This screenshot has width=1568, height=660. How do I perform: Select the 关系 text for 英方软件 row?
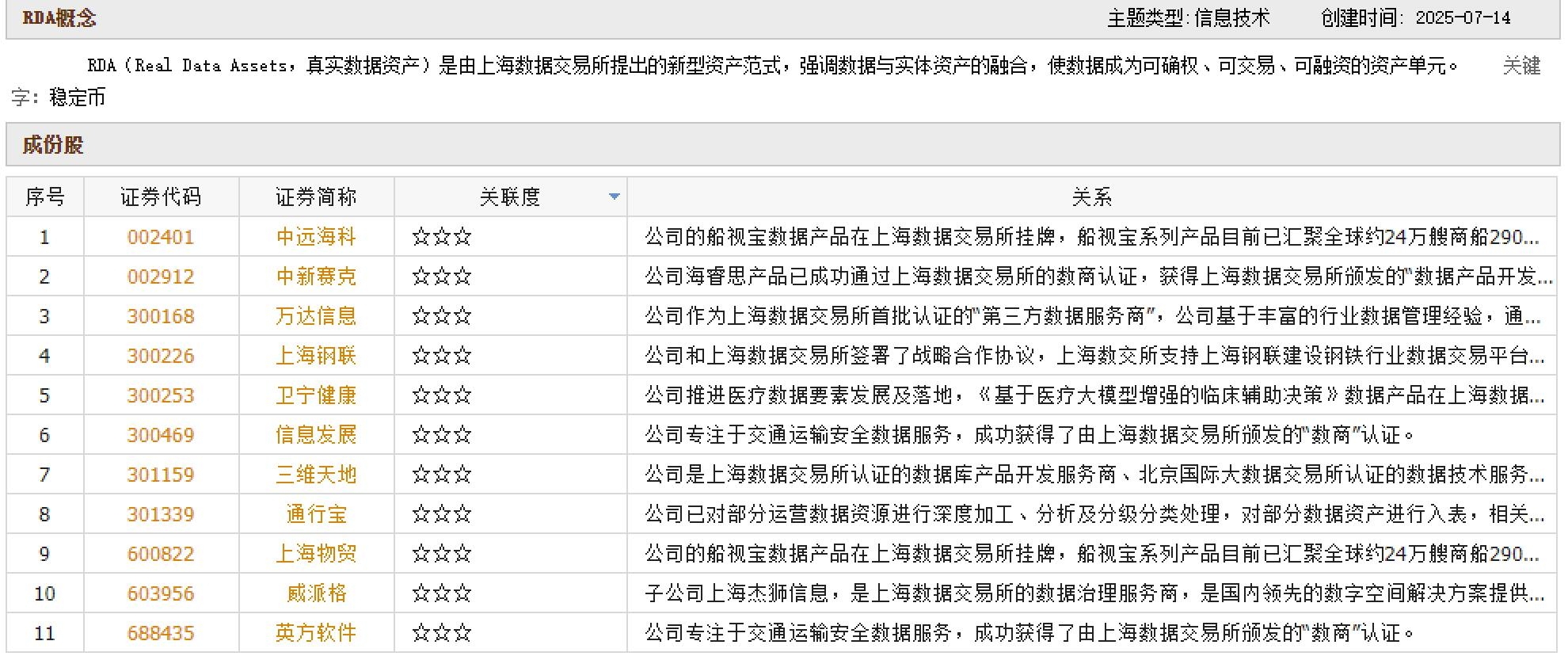[1029, 633]
